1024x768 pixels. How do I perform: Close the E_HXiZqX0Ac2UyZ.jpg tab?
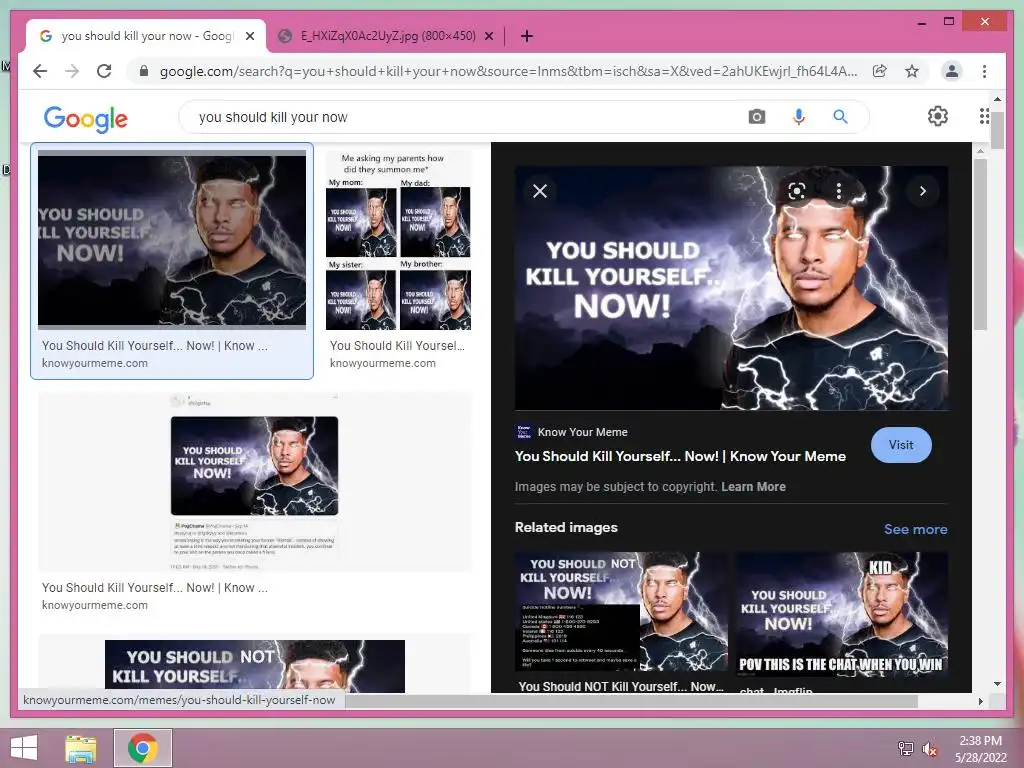pos(488,36)
